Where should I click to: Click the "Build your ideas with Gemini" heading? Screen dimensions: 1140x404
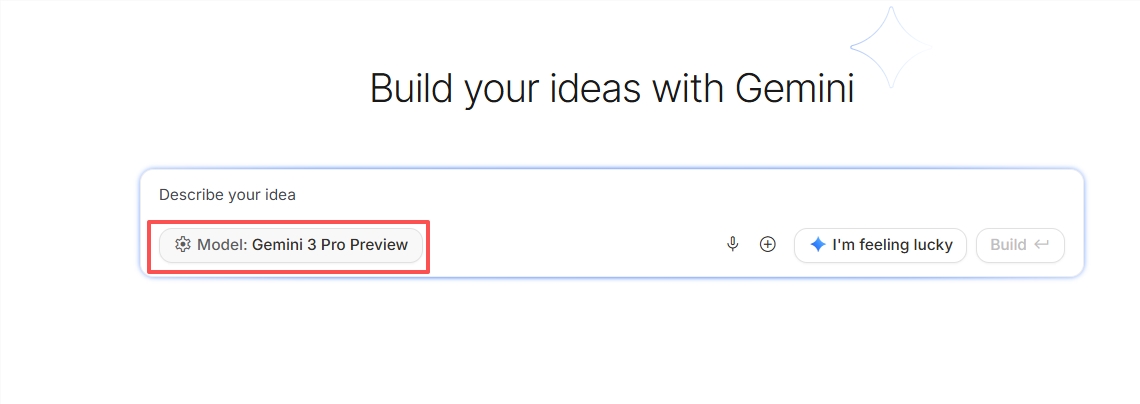pyautogui.click(x=612, y=88)
